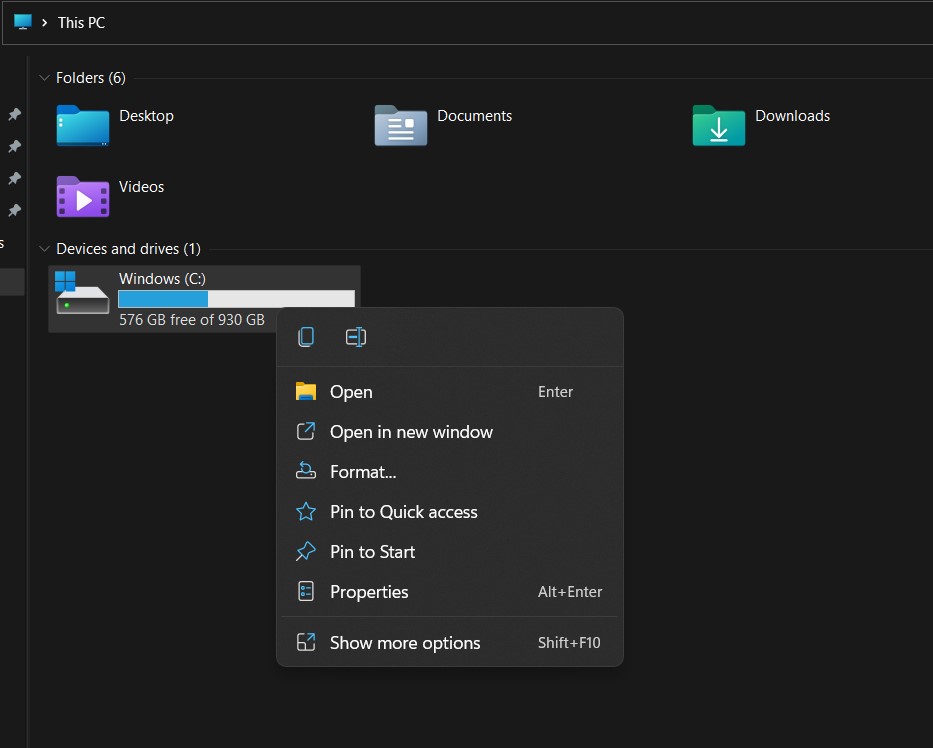933x748 pixels.
Task: Select Pin to Start
Action: tap(373, 551)
